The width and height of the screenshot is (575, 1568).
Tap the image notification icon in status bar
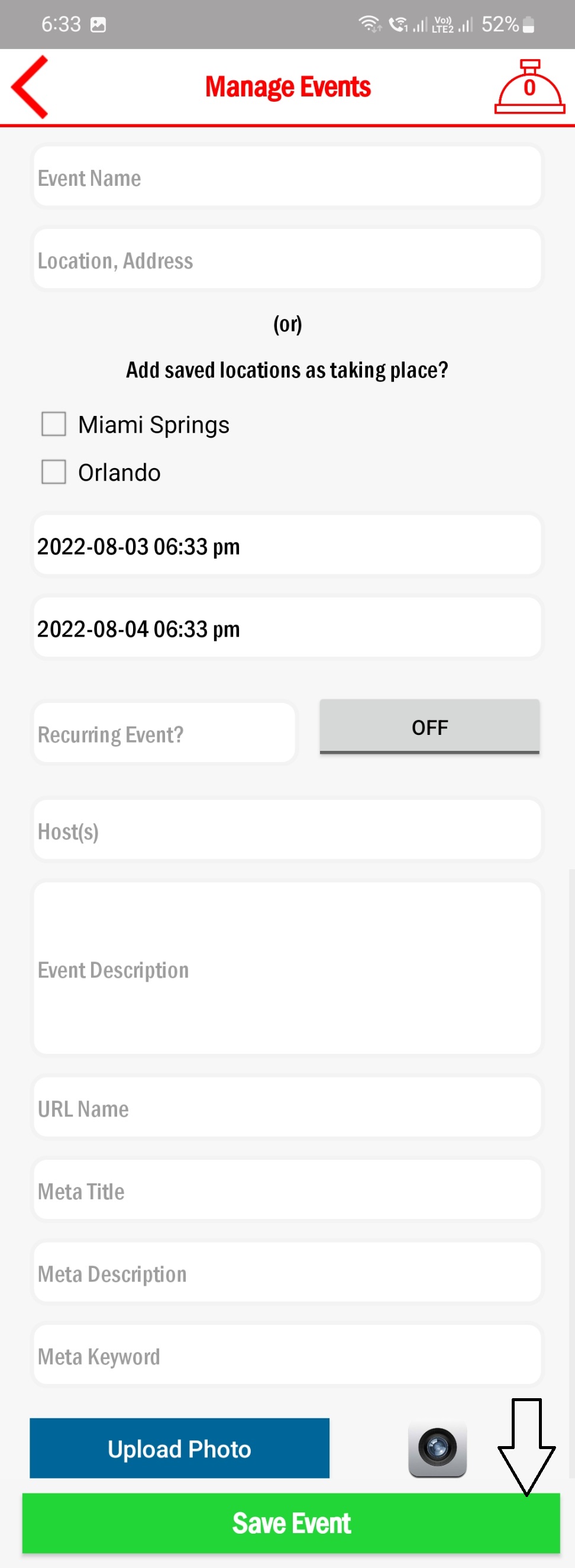98,25
